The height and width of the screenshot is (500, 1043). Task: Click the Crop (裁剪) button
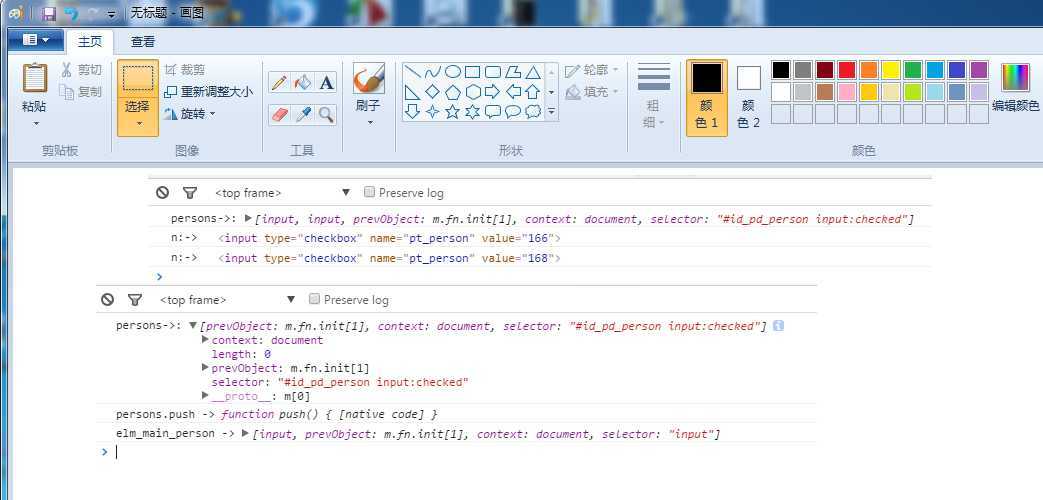click(x=185, y=70)
